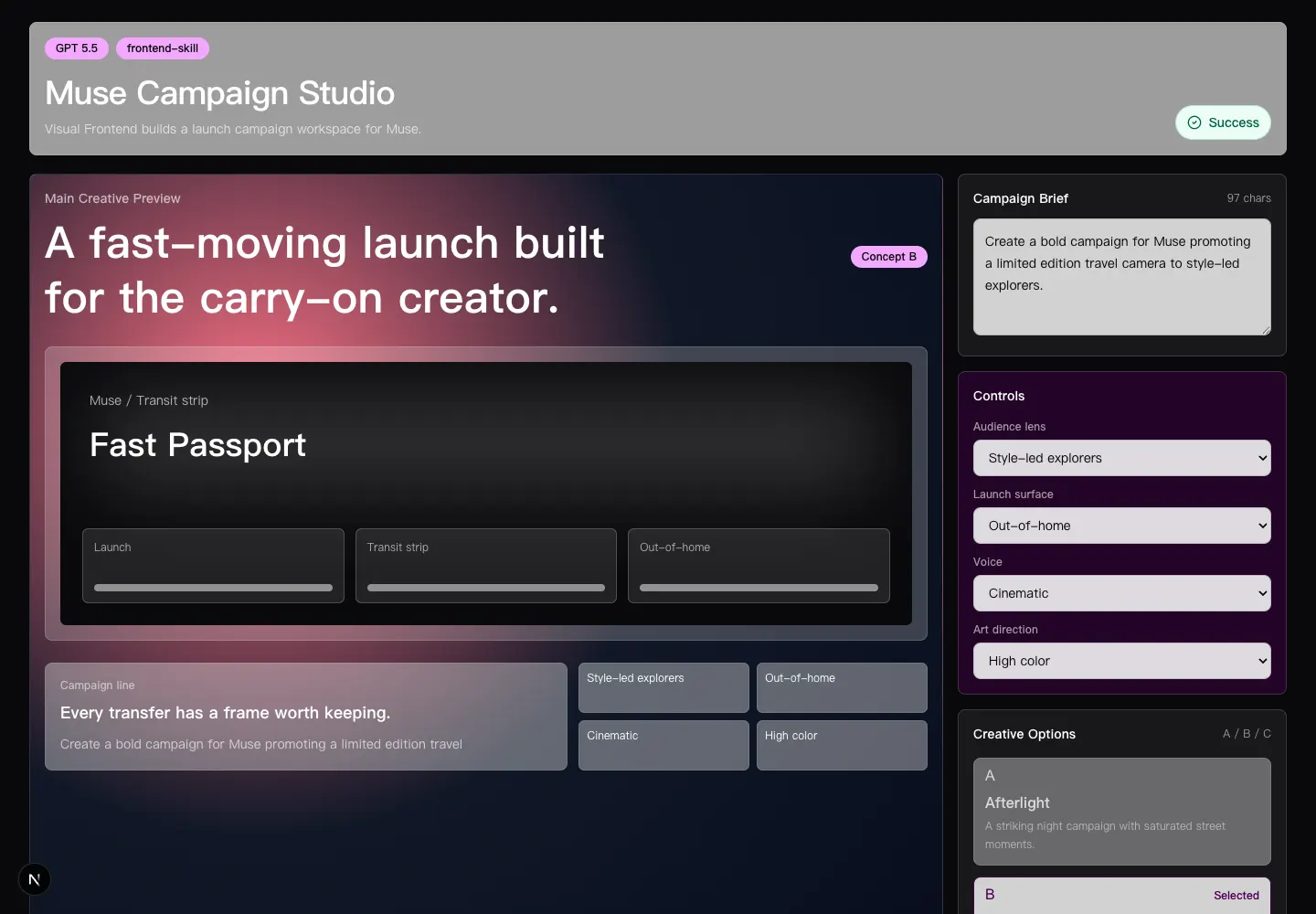
Task: Click the Next.js dev tools N icon
Action: [35, 879]
